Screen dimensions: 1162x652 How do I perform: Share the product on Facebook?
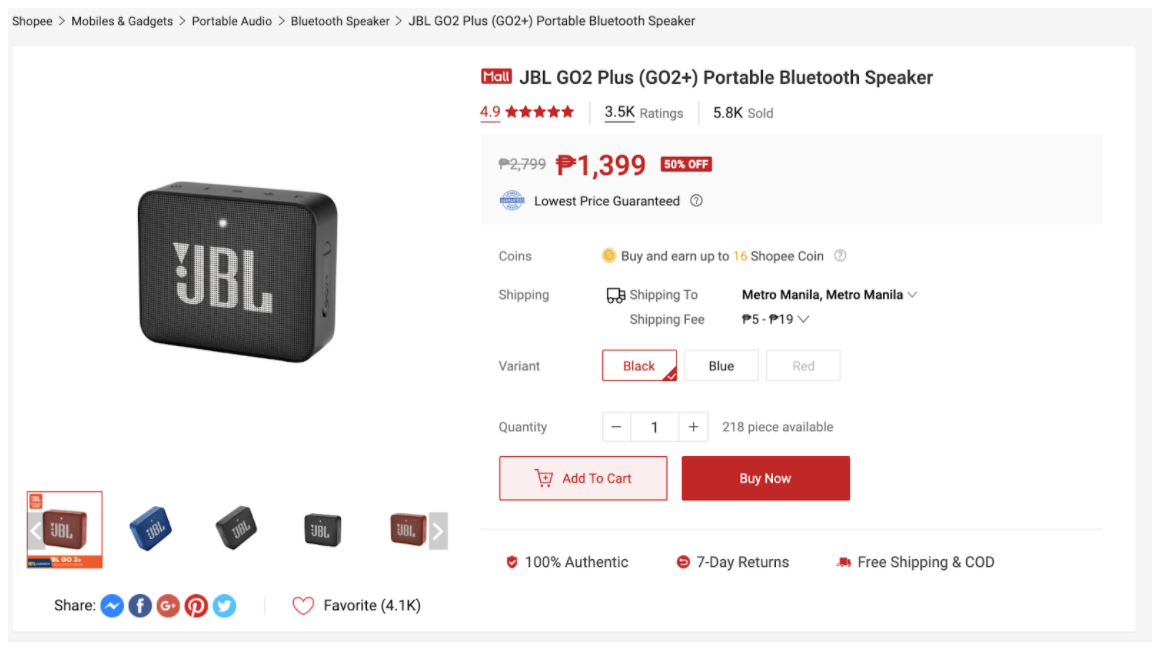point(140,605)
